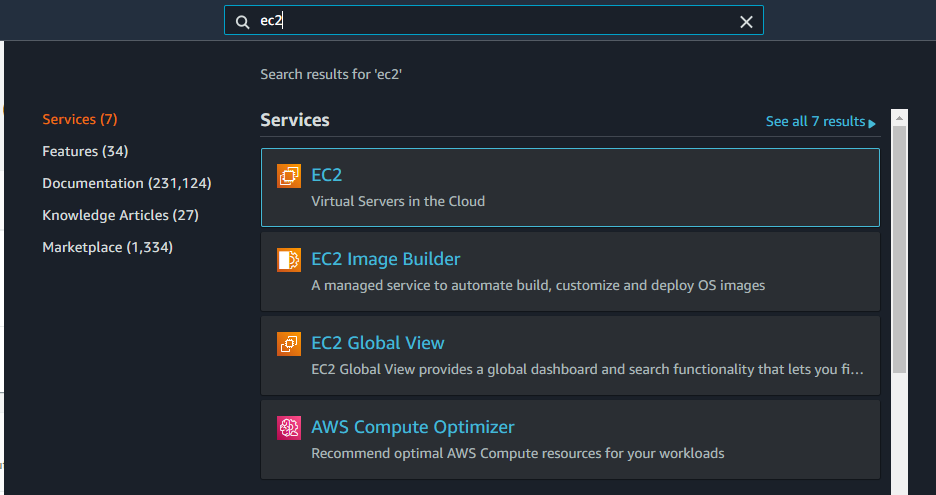The height and width of the screenshot is (495, 936).
Task: Select the Knowledge Articles (27) category
Action: pos(120,215)
